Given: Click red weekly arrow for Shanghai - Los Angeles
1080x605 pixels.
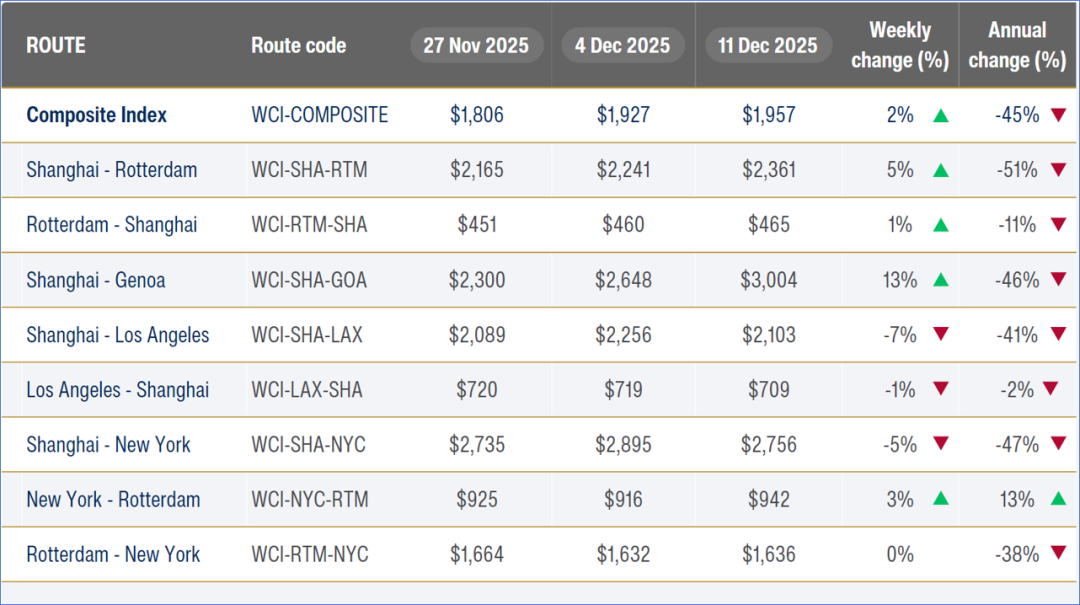Looking at the screenshot, I should pyautogui.click(x=940, y=335).
